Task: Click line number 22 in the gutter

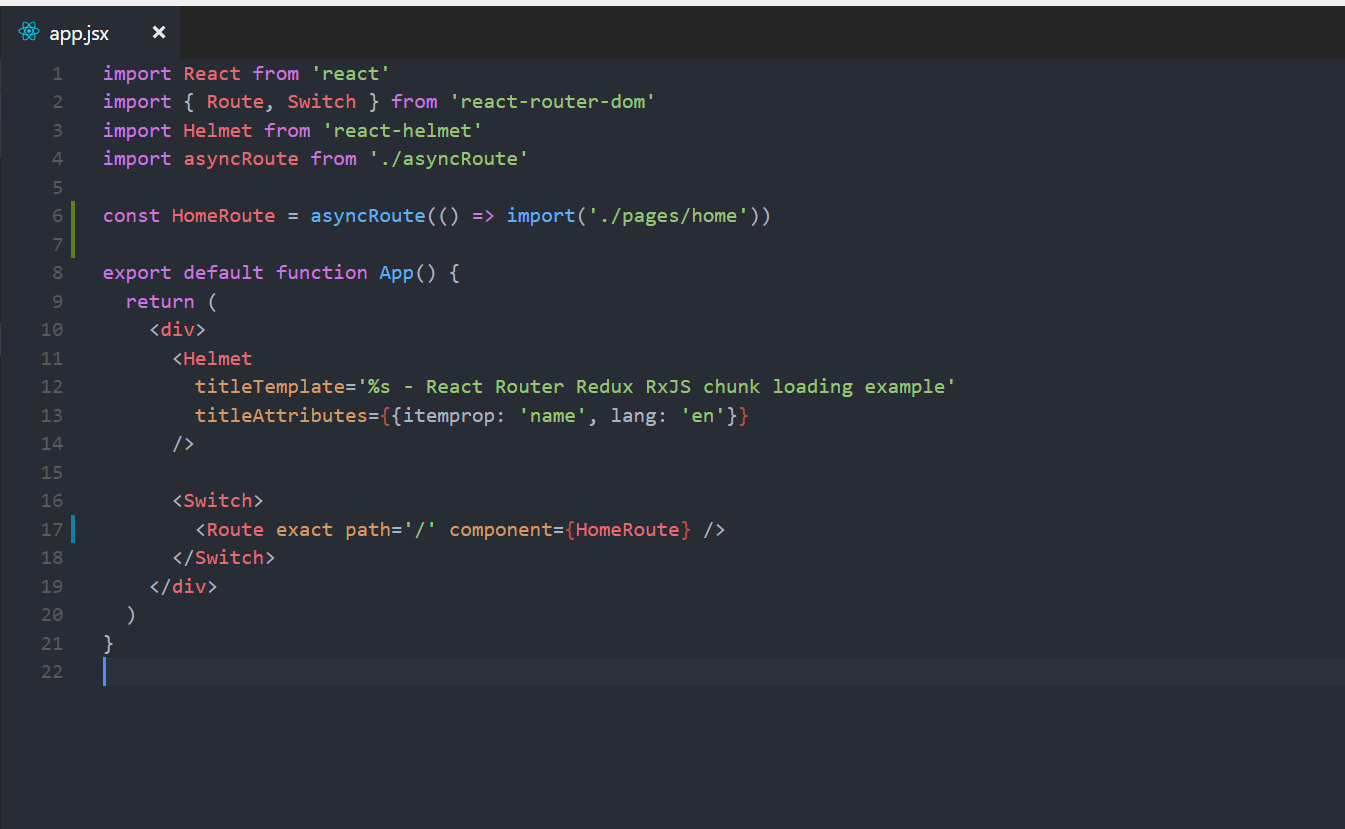Action: [52, 672]
